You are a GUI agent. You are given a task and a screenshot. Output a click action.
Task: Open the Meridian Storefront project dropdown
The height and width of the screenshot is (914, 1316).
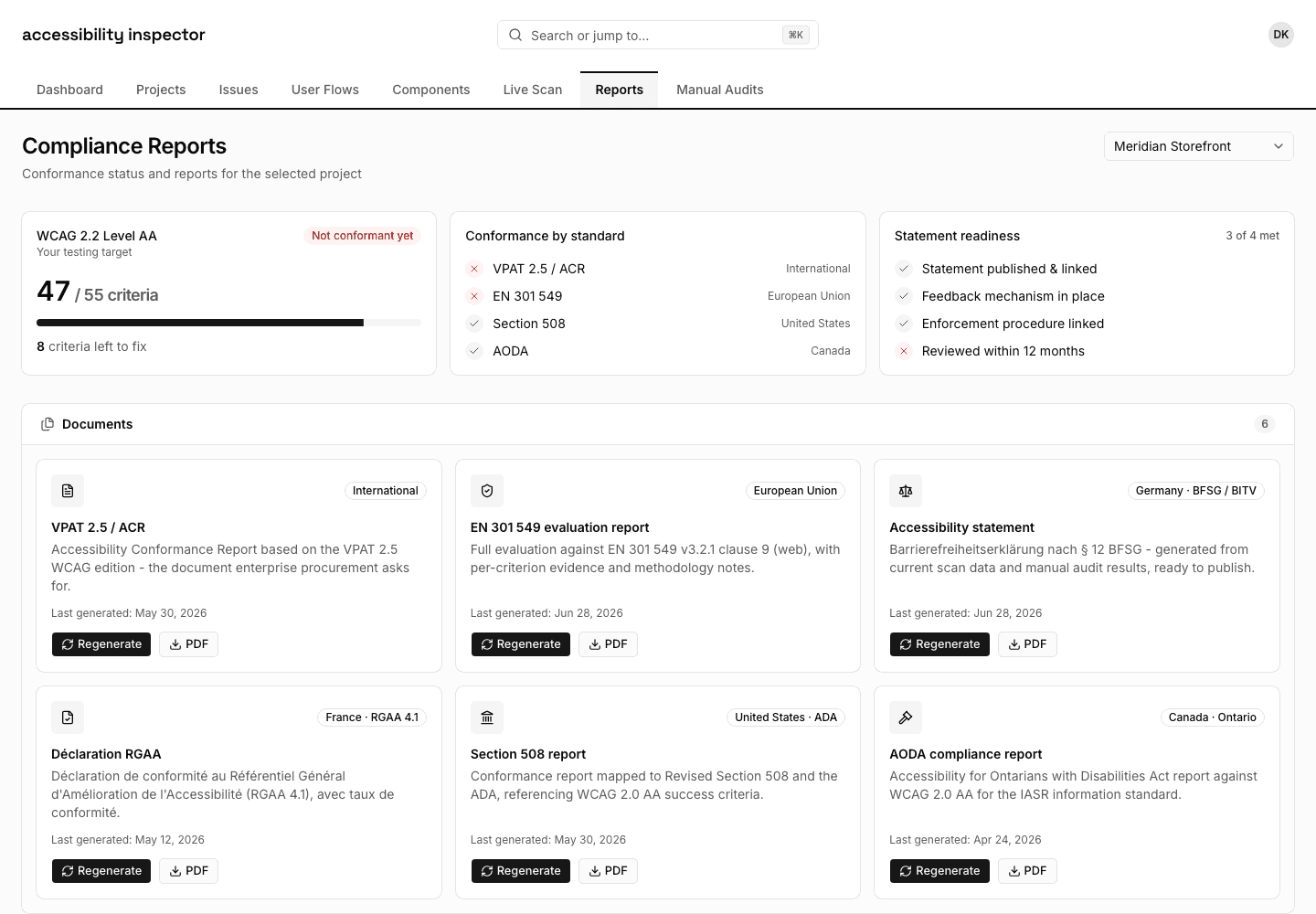[x=1199, y=146]
